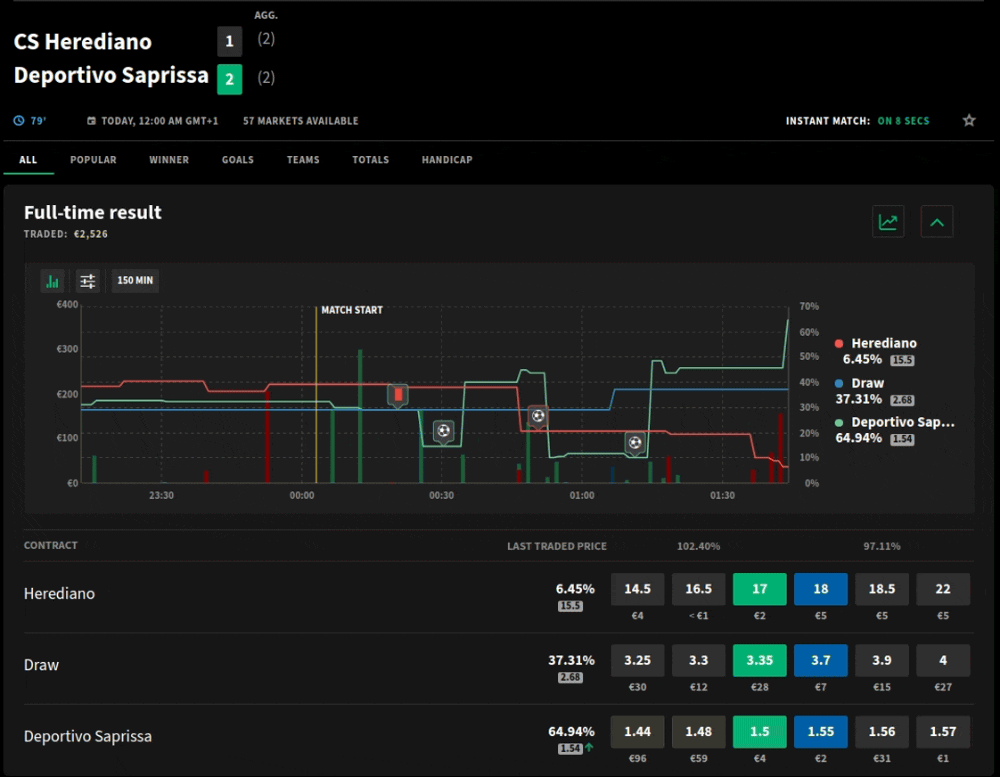Select Draw lay odds 3.7
The image size is (1000, 777).
pos(820,660)
